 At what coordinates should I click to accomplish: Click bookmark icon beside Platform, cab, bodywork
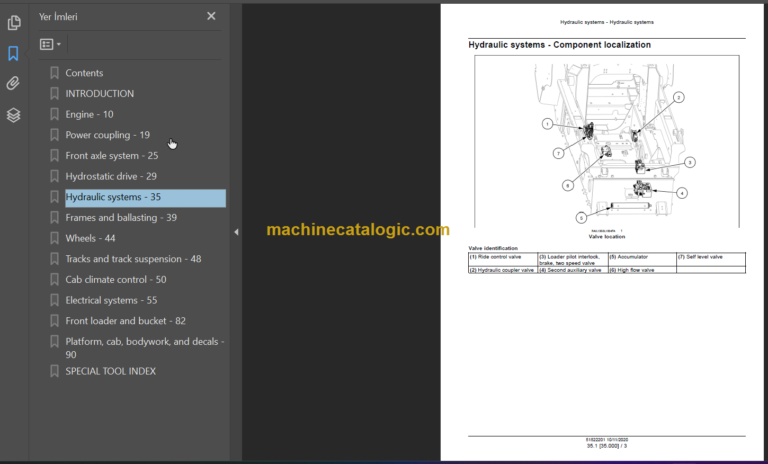(54, 342)
